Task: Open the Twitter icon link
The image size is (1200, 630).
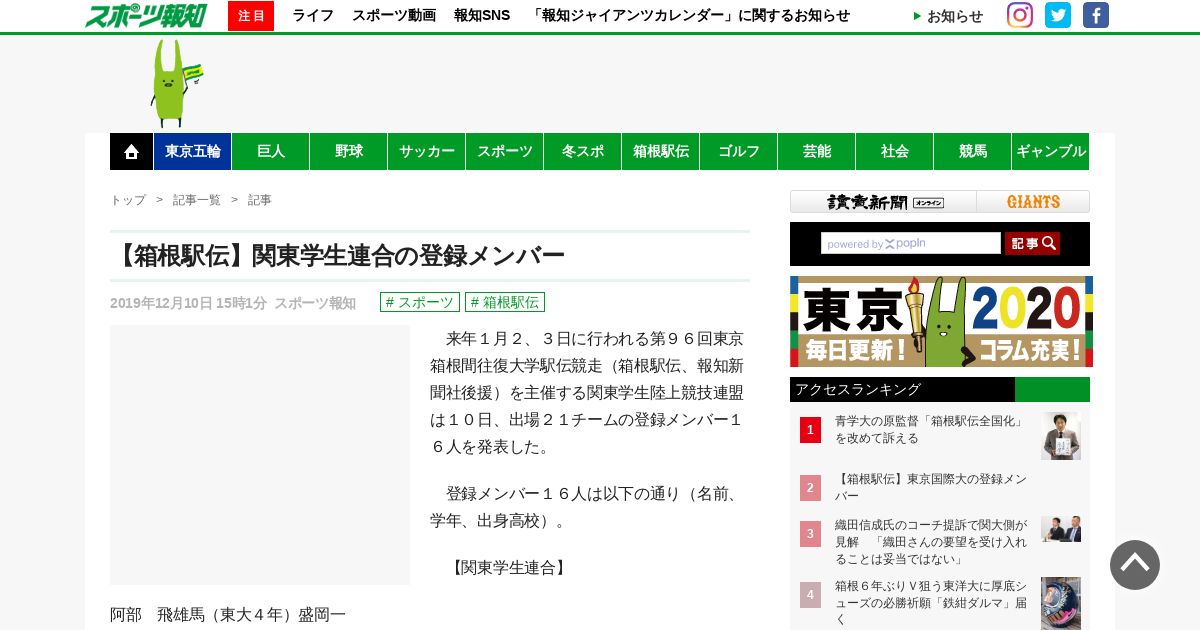Action: [x=1058, y=15]
